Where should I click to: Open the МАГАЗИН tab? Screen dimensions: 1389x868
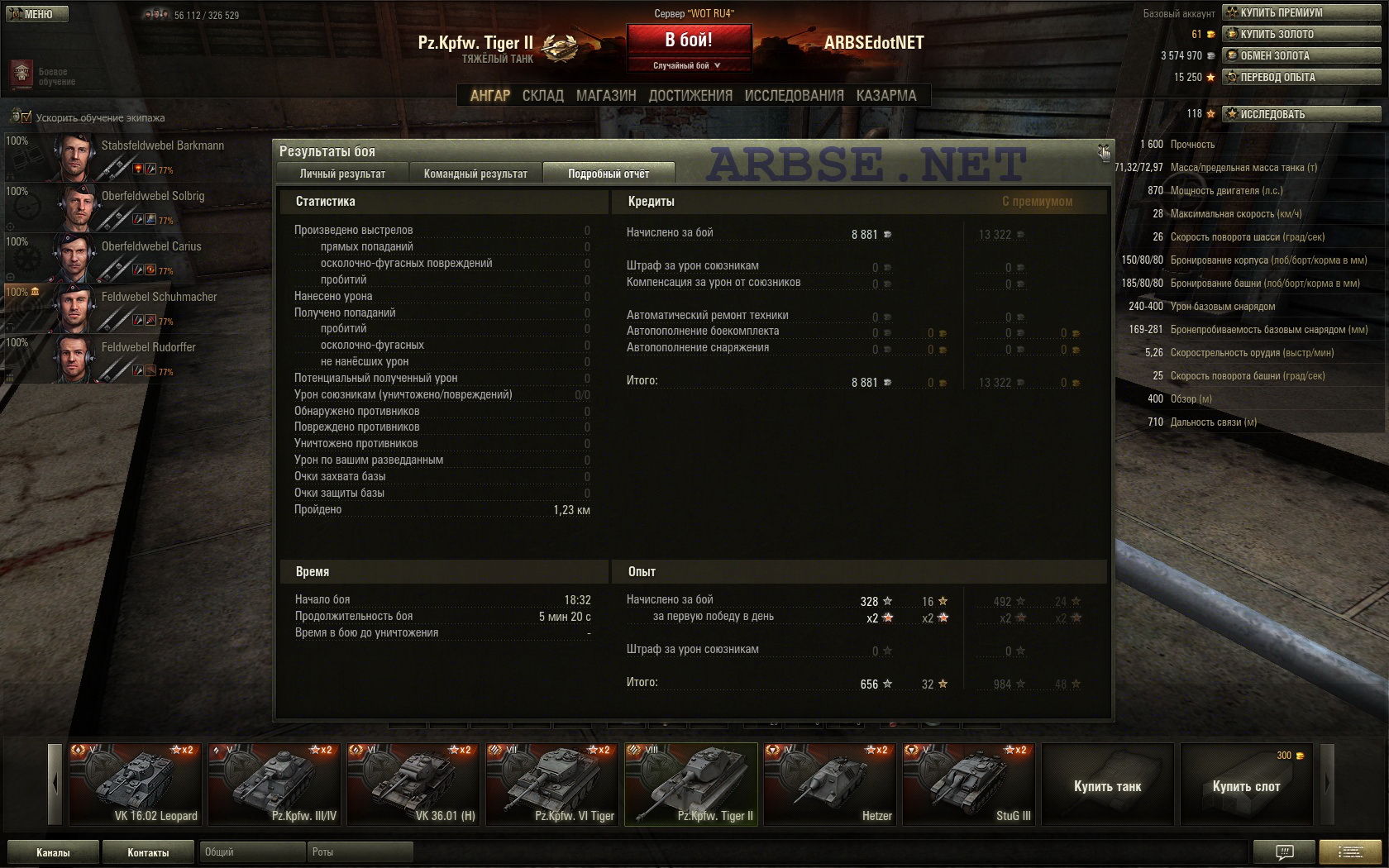point(606,96)
